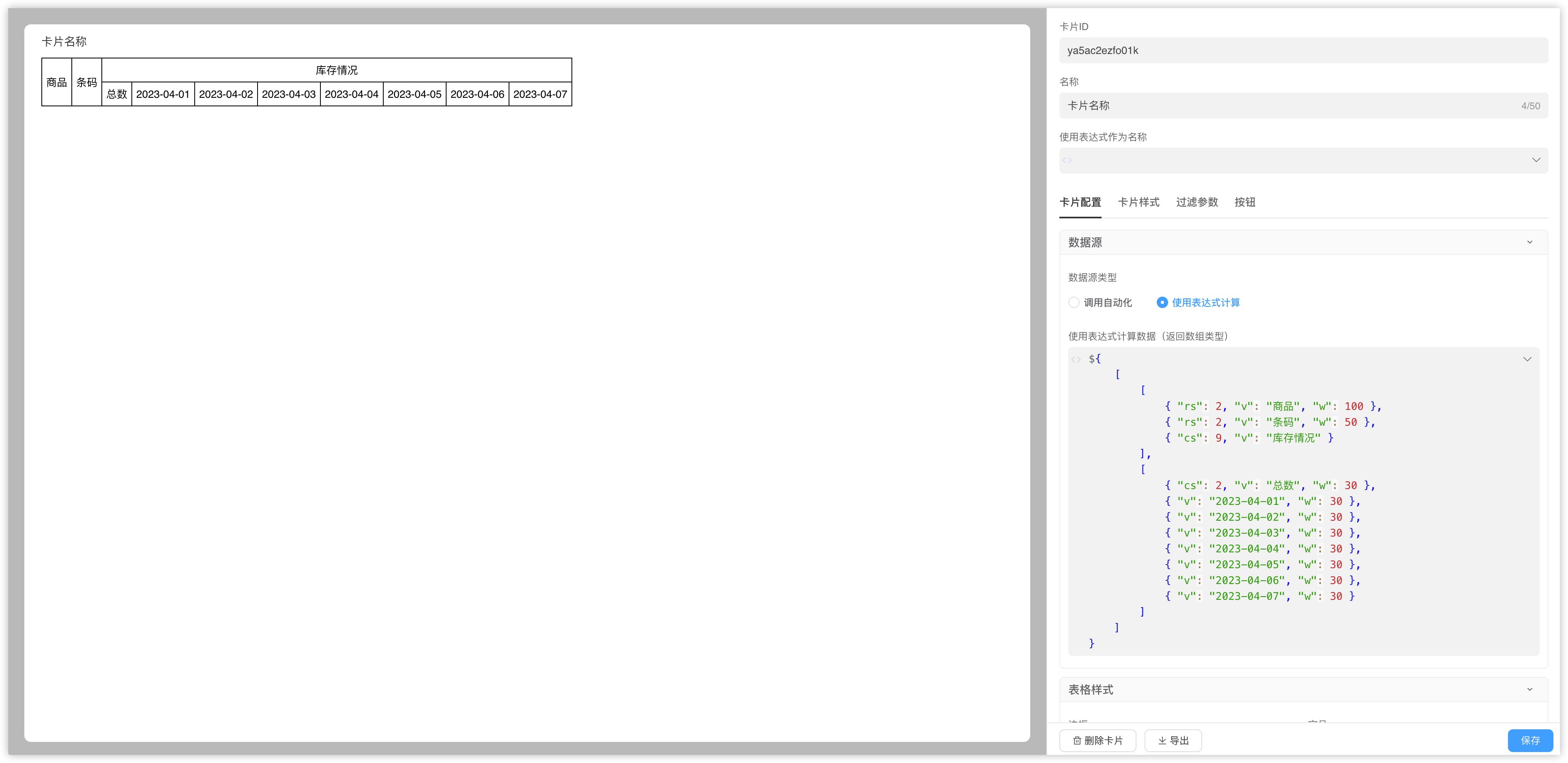Open the 使用表达式作为名称 dropdown arrow
This screenshot has width=1568, height=763.
[x=1536, y=160]
